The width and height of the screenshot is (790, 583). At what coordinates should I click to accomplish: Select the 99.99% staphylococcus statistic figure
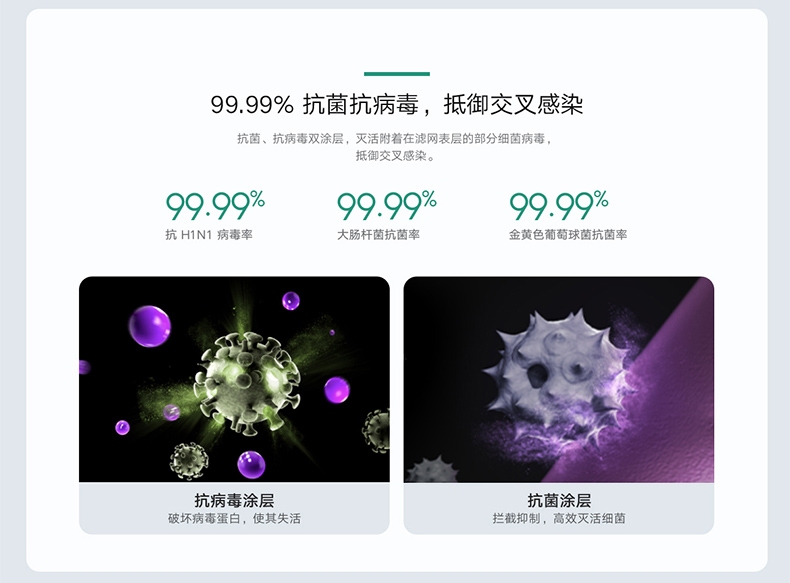click(x=559, y=205)
